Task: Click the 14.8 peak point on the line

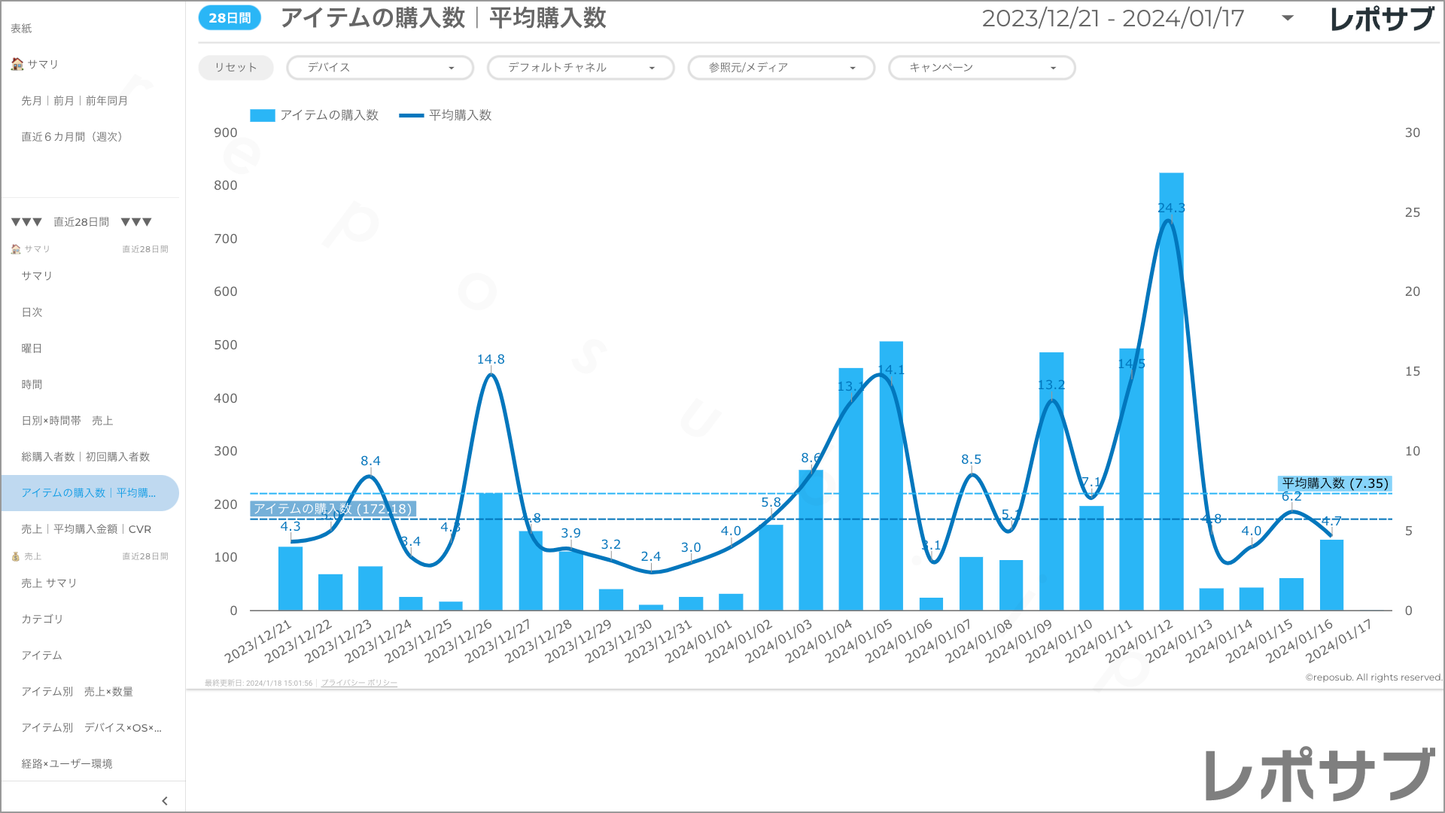Action: point(491,374)
